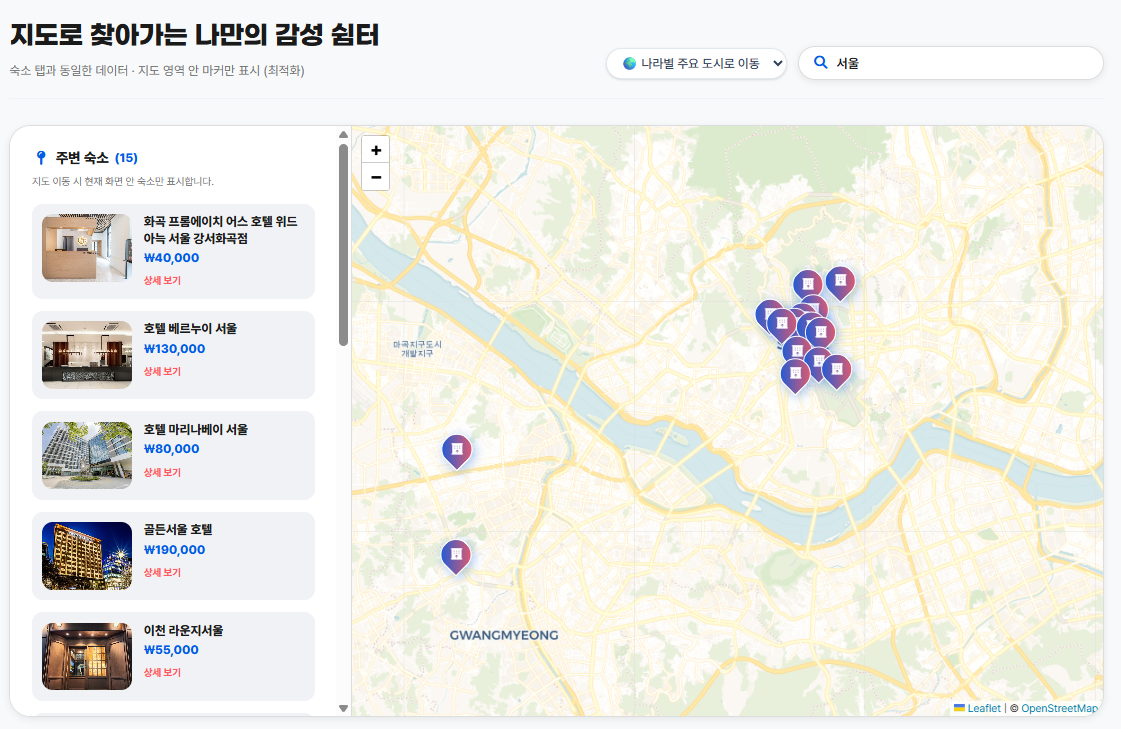Click the ₩40,000 price

point(172,258)
